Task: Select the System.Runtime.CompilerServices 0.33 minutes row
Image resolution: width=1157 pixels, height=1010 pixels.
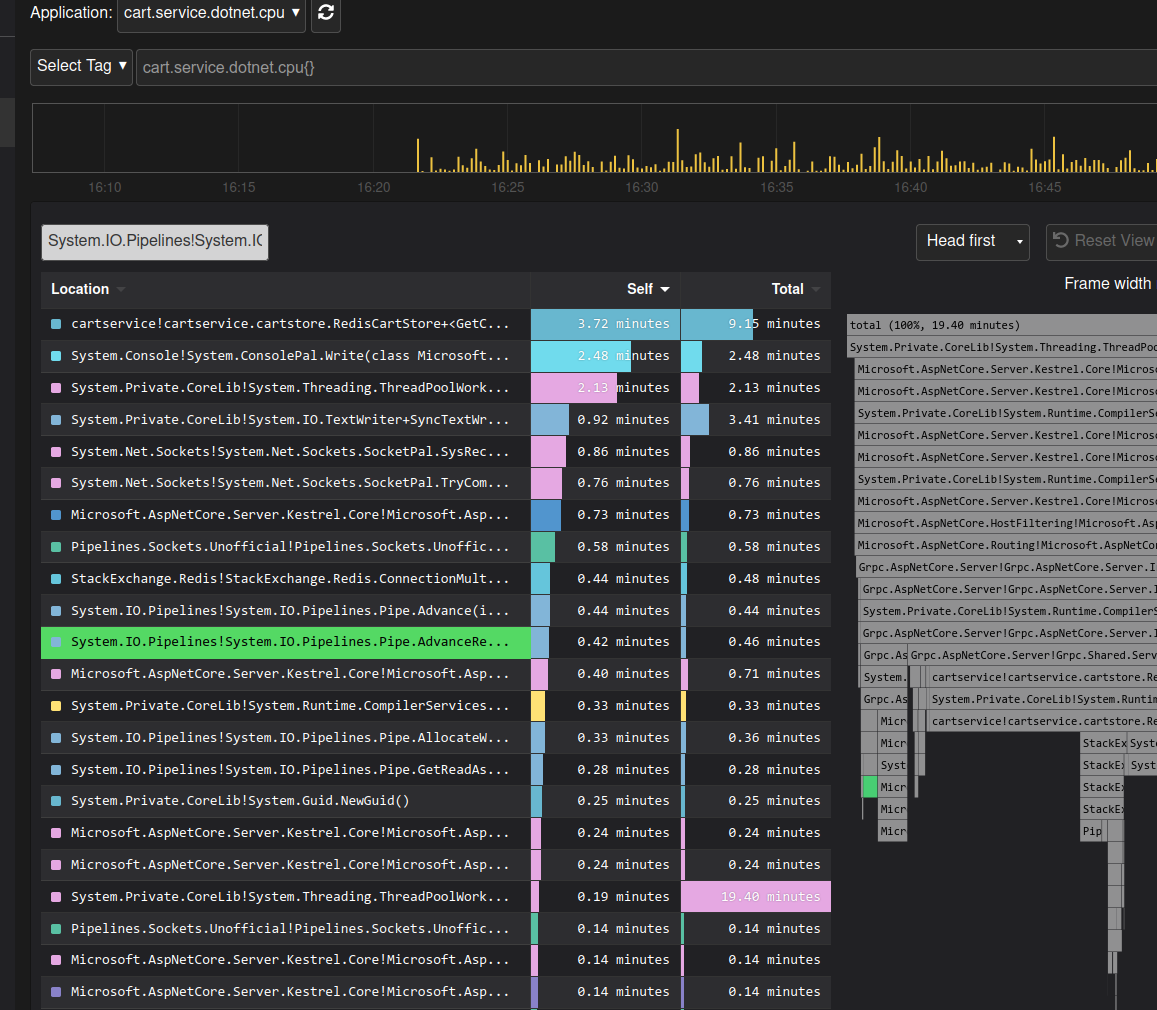Action: click(435, 705)
